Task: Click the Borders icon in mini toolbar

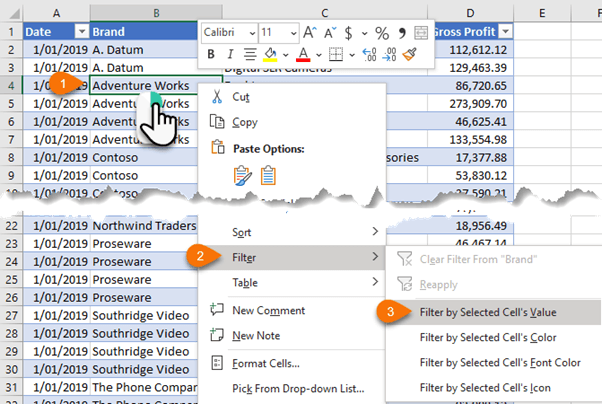Action: [x=336, y=54]
